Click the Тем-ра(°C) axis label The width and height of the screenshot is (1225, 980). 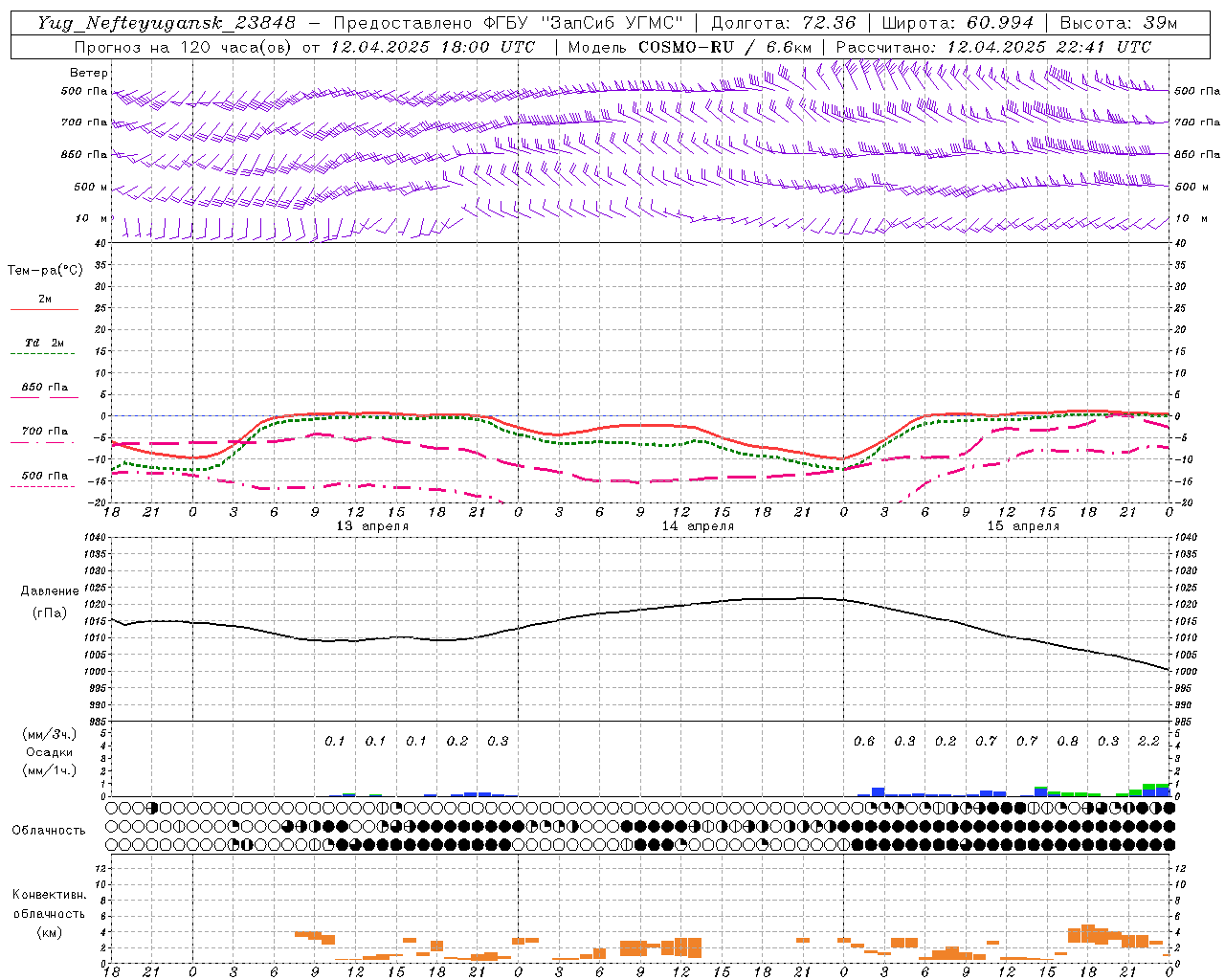45,271
